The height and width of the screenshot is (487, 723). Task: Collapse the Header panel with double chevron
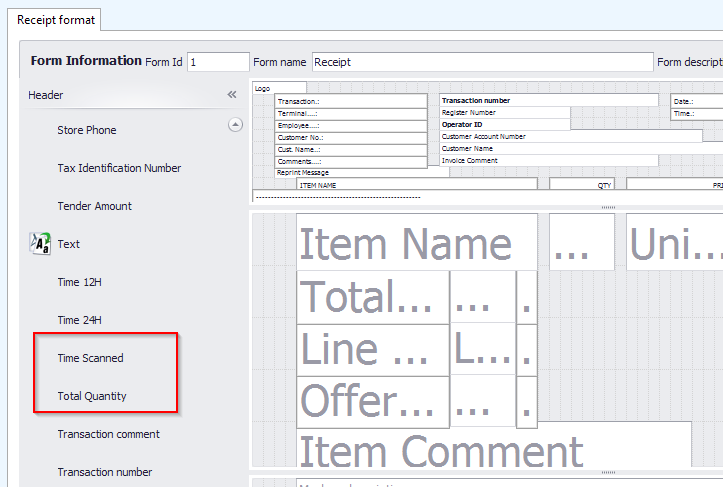tap(232, 95)
